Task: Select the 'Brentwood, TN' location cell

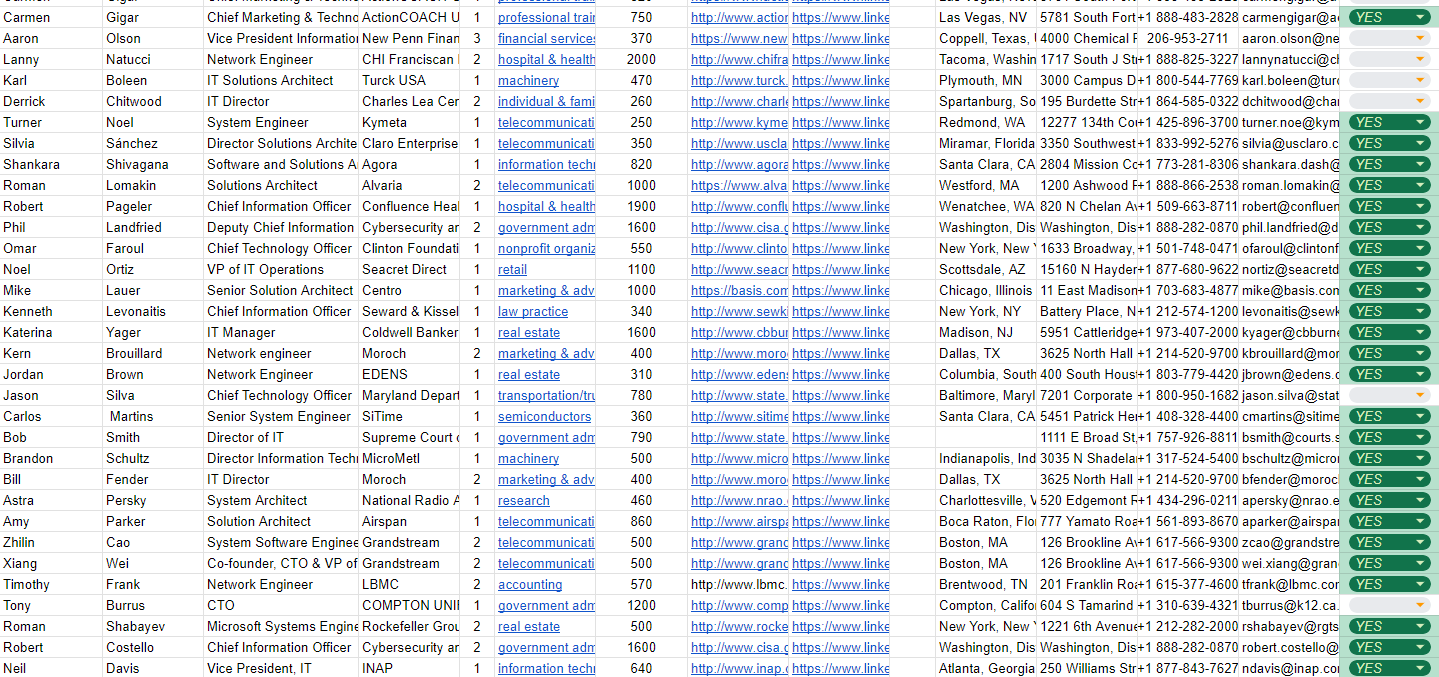Action: click(x=986, y=584)
